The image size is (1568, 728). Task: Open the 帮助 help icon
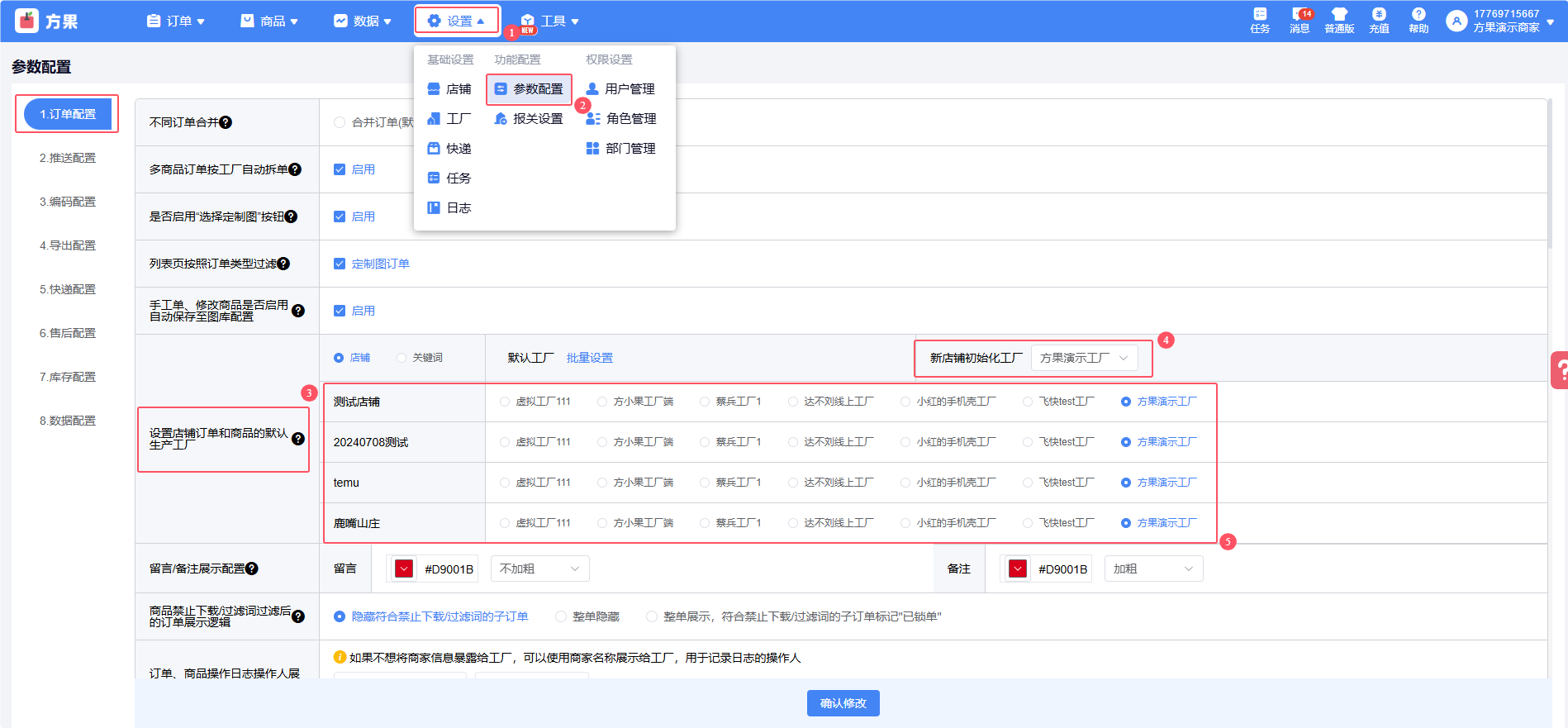1418,20
